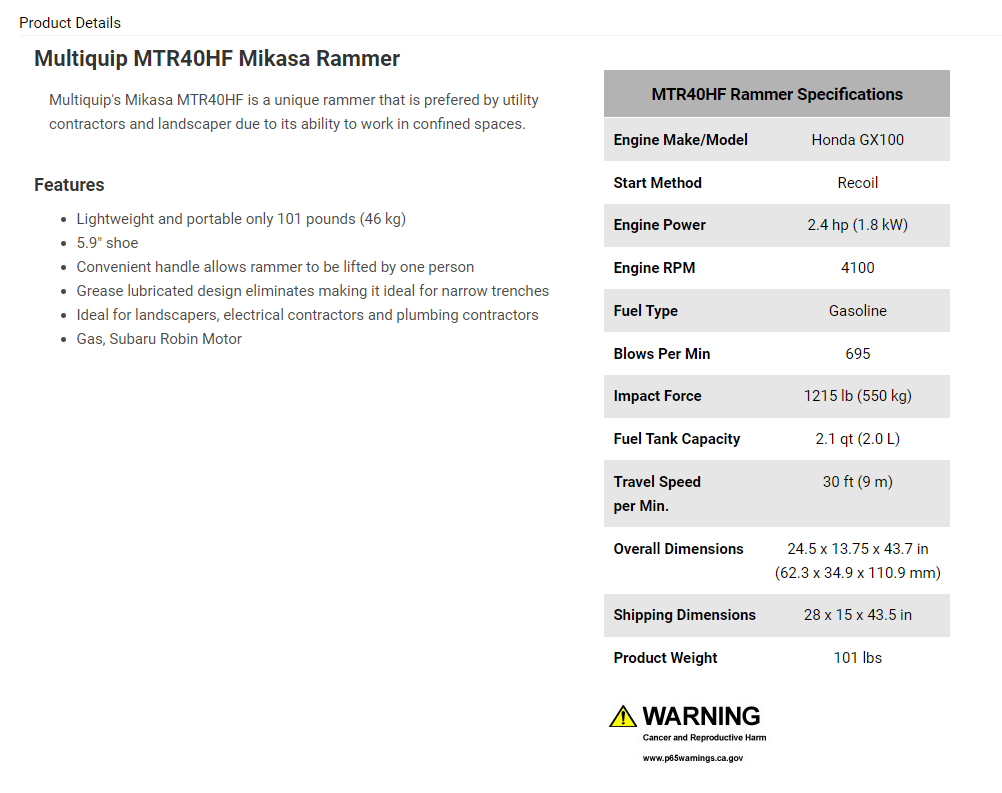
Task: Select the Honda GX100 value
Action: (858, 140)
